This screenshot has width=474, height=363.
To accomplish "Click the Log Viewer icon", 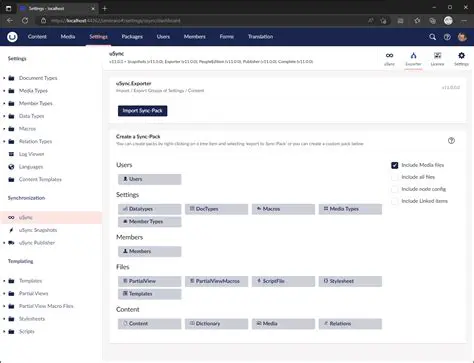I will tap(11, 154).
